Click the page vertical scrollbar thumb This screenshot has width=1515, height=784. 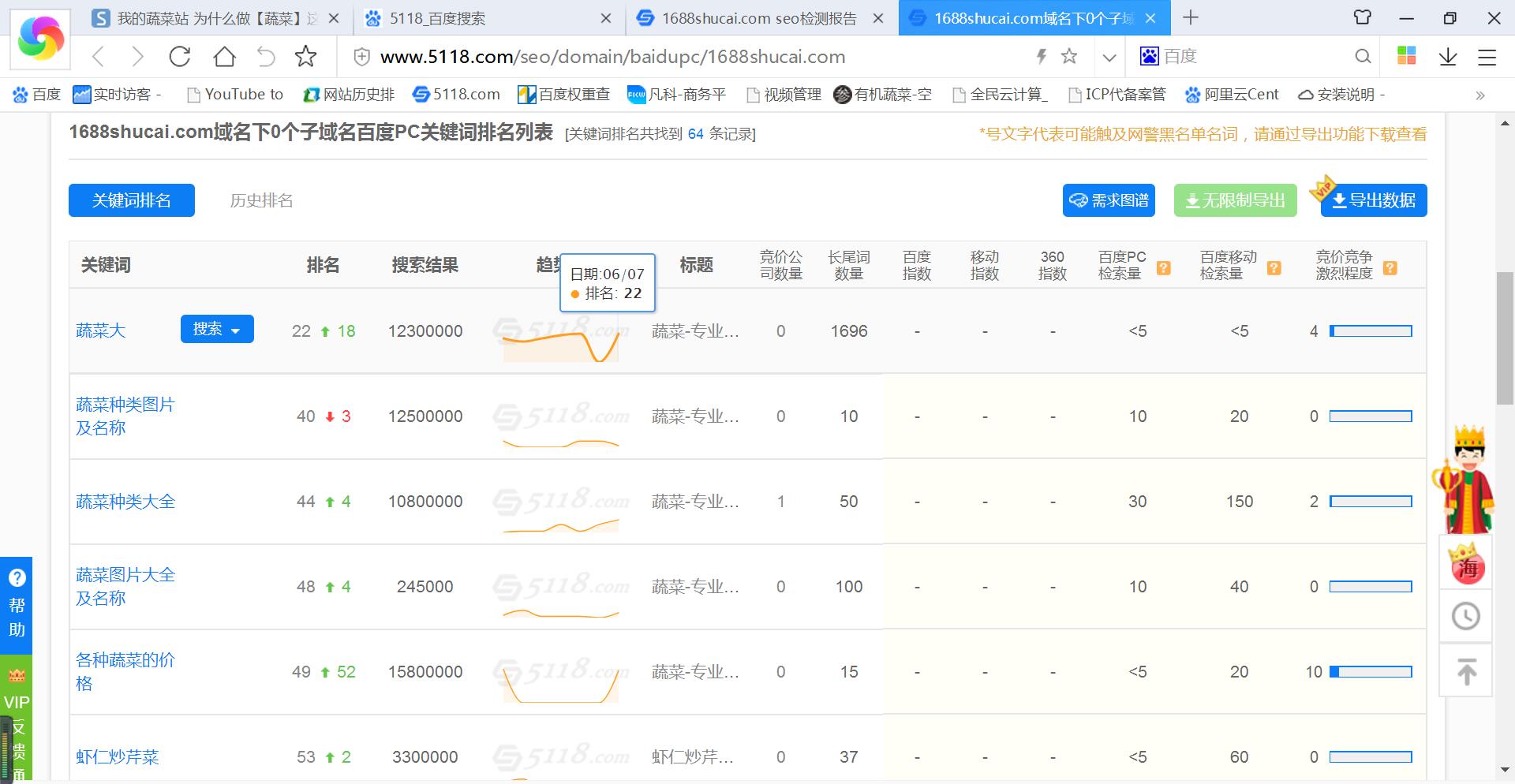[x=1506, y=338]
